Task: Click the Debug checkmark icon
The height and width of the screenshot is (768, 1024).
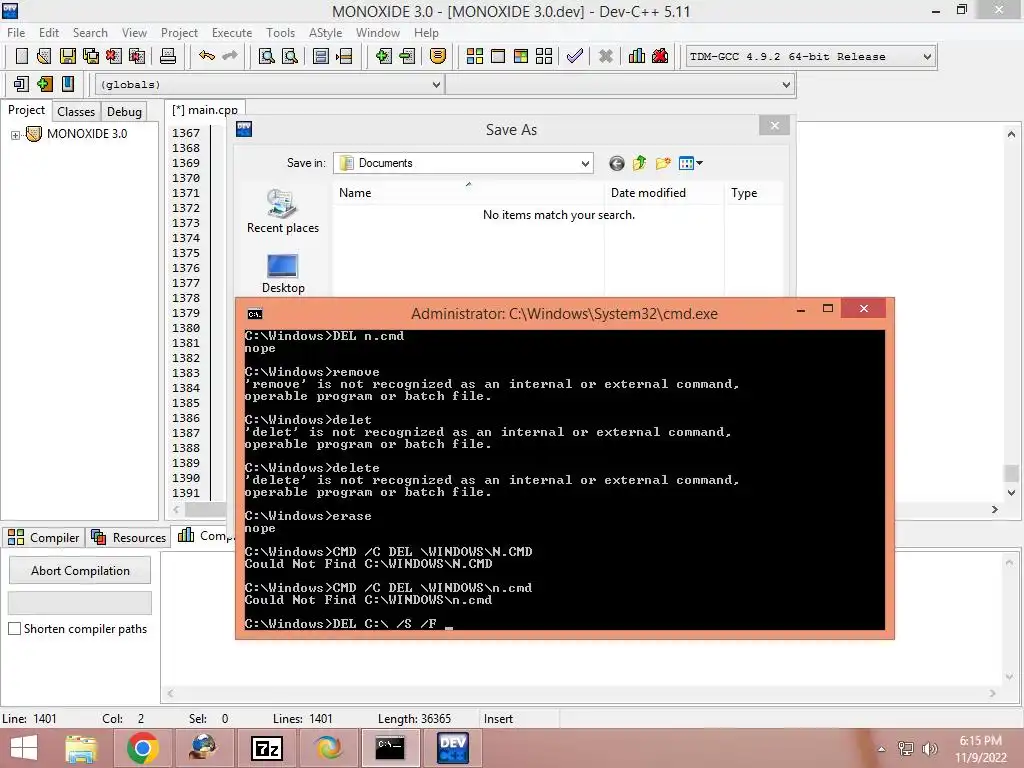Action: click(575, 56)
